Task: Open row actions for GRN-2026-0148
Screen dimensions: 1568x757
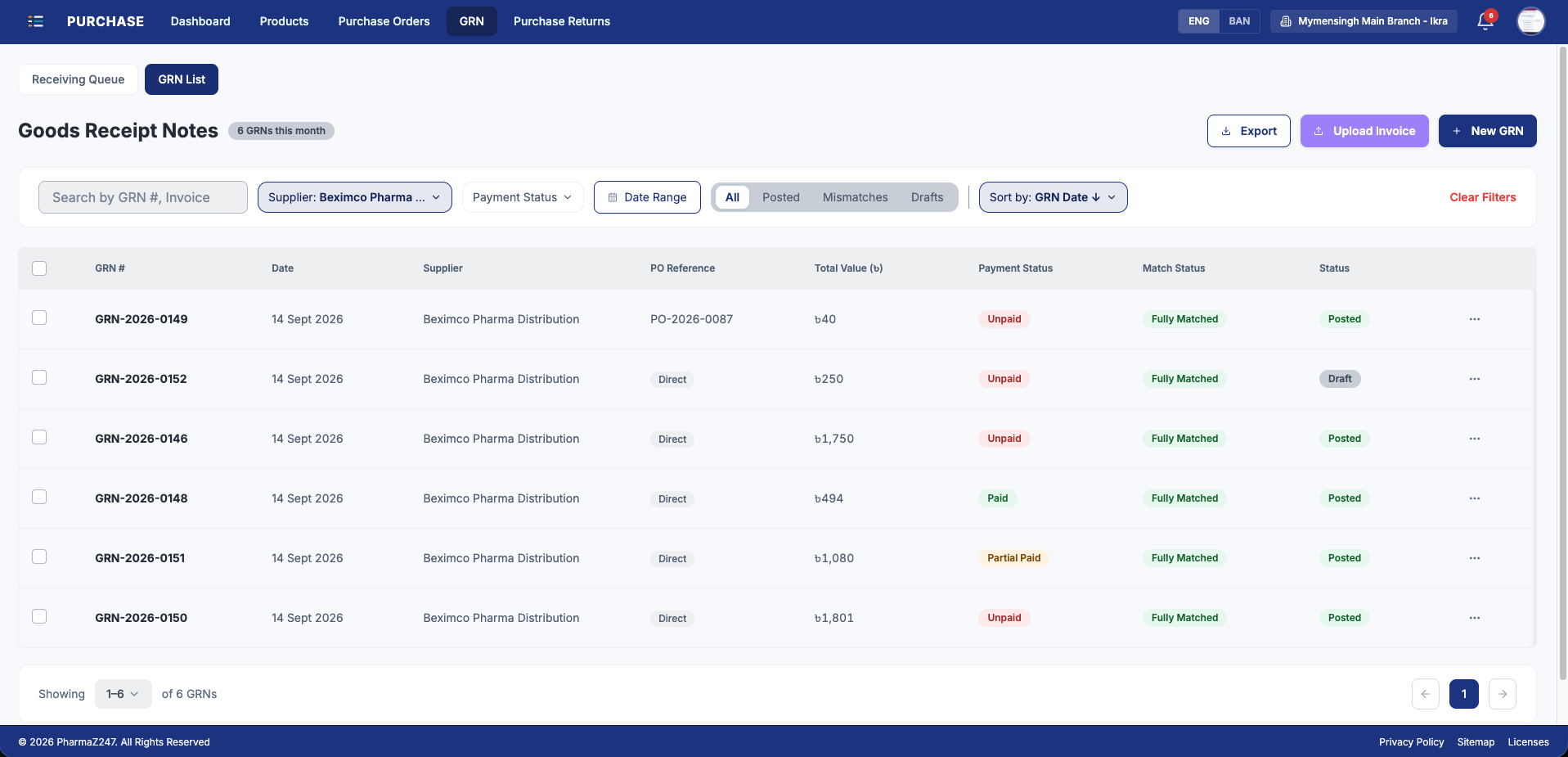Action: click(x=1474, y=498)
